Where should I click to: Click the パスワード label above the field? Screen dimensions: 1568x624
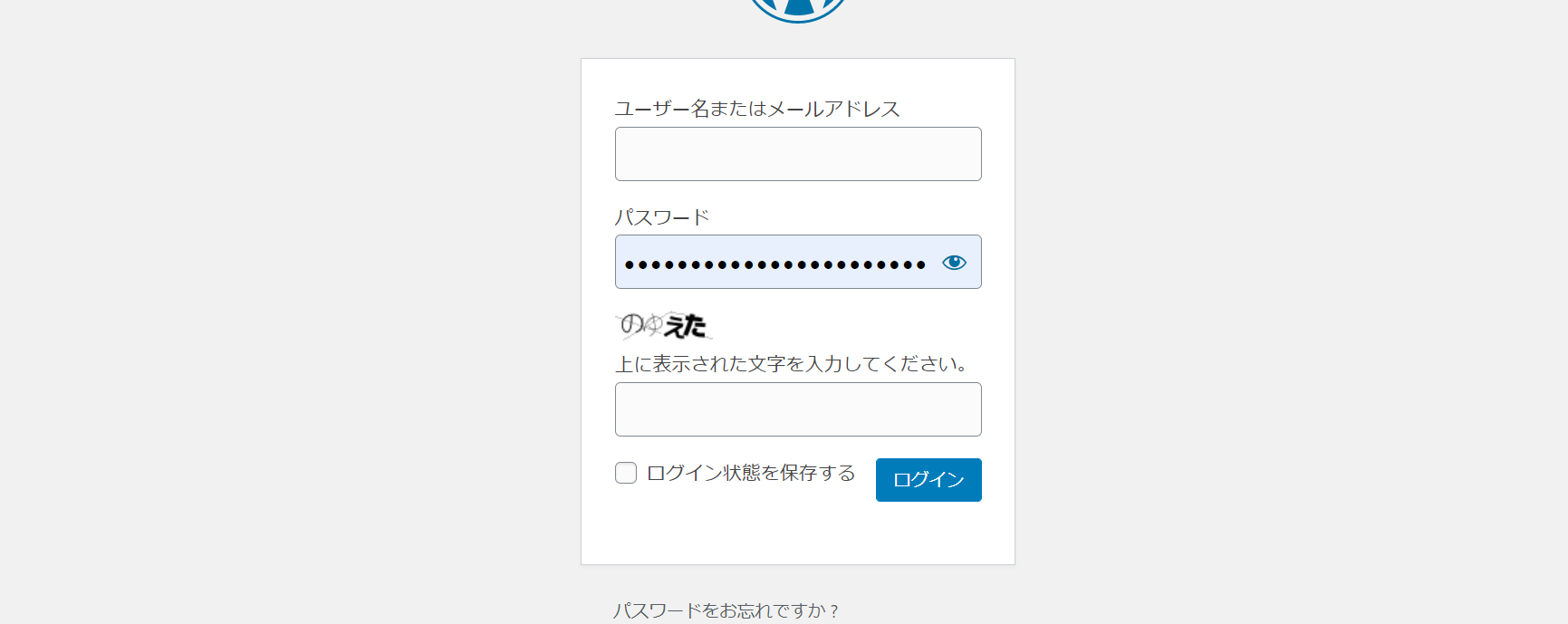click(662, 217)
